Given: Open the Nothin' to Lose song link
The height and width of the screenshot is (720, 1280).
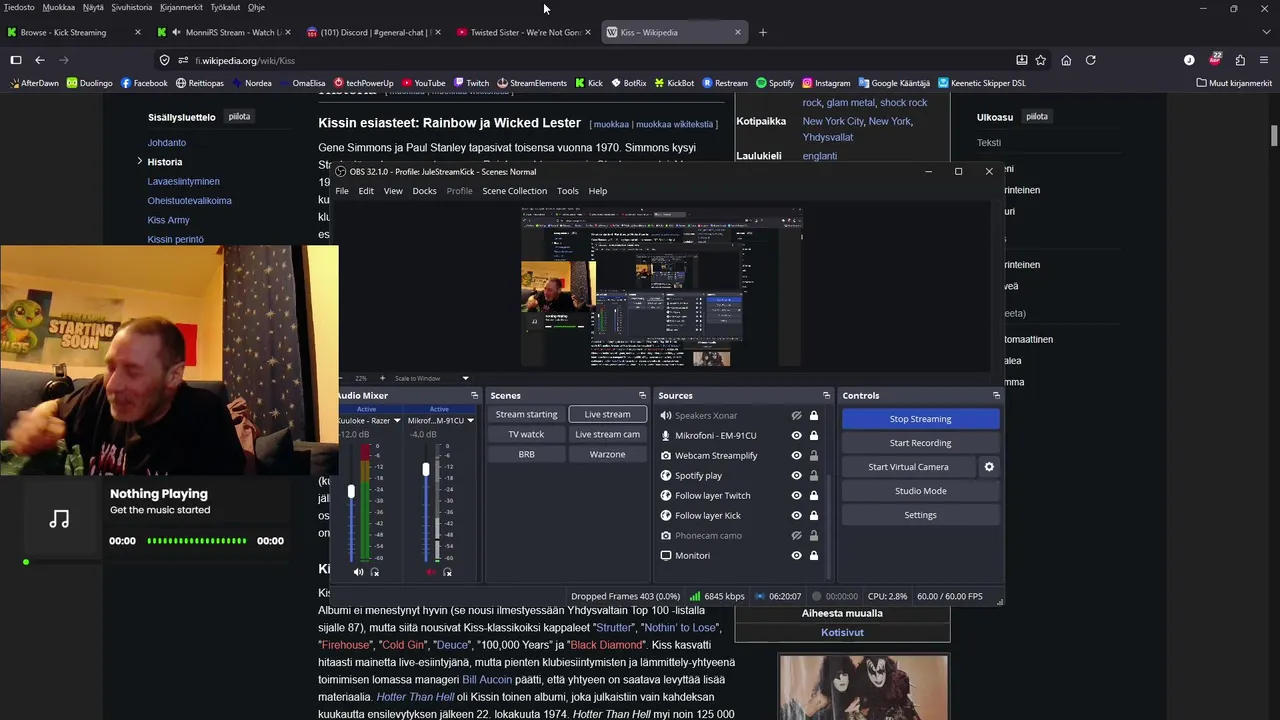Looking at the screenshot, I should [679, 628].
